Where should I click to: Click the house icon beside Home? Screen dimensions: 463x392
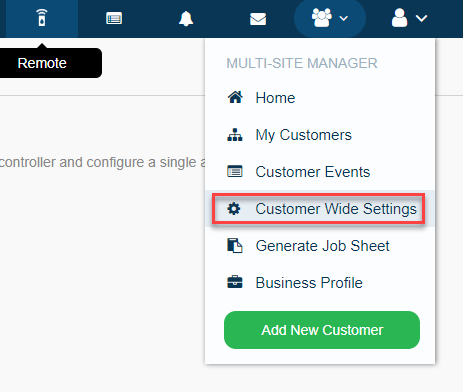[x=235, y=97]
